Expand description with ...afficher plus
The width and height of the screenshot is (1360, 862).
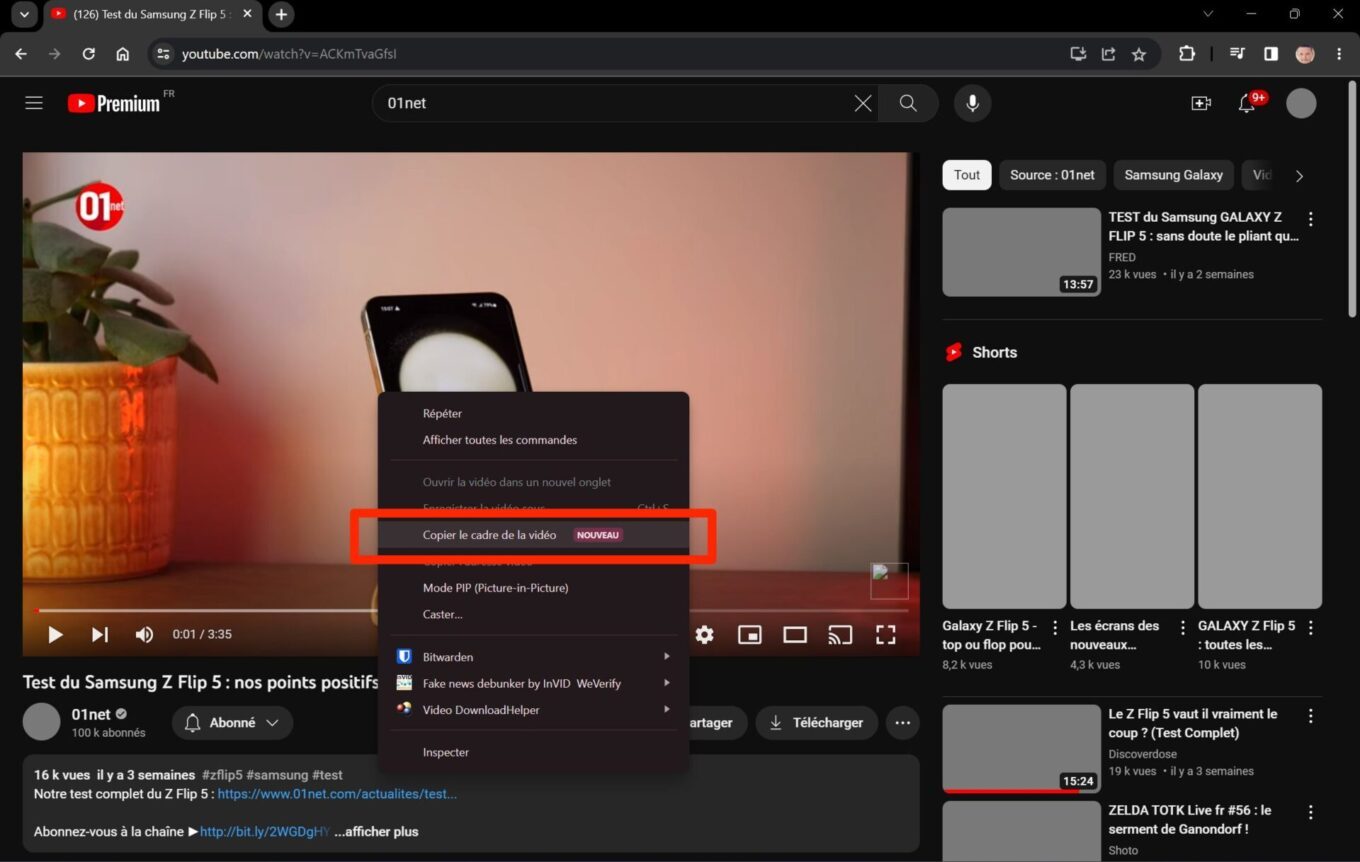click(x=376, y=832)
